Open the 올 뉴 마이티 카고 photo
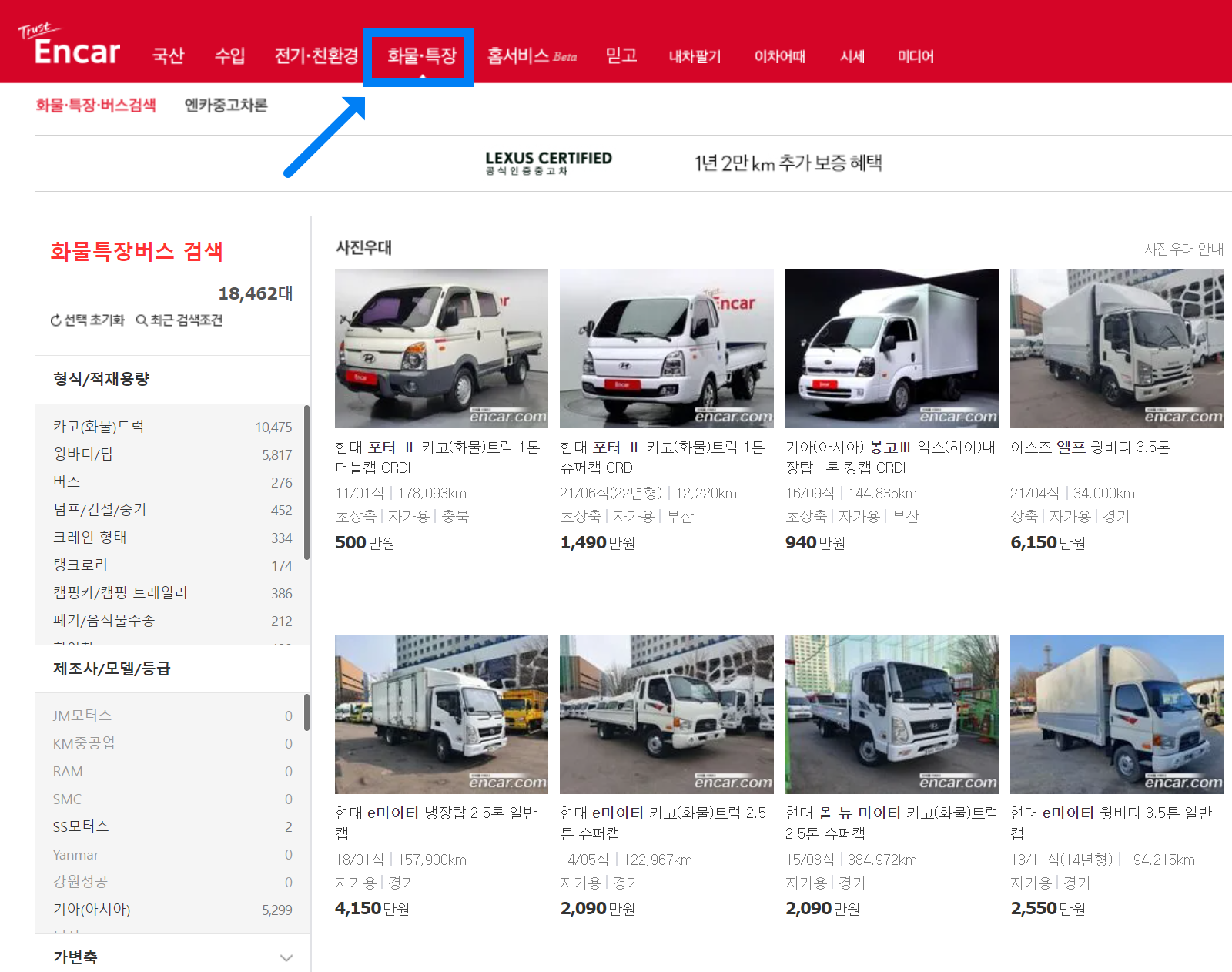The height and width of the screenshot is (972, 1232). (892, 714)
